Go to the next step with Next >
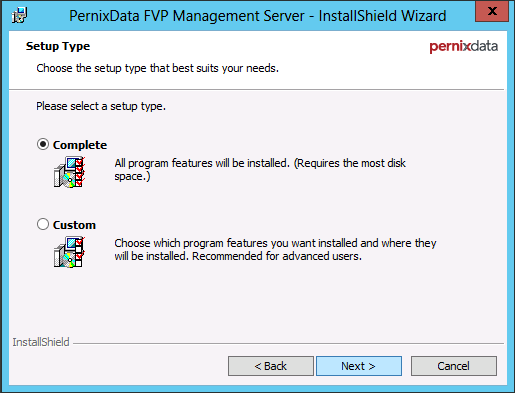The height and width of the screenshot is (393, 515). 359,366
